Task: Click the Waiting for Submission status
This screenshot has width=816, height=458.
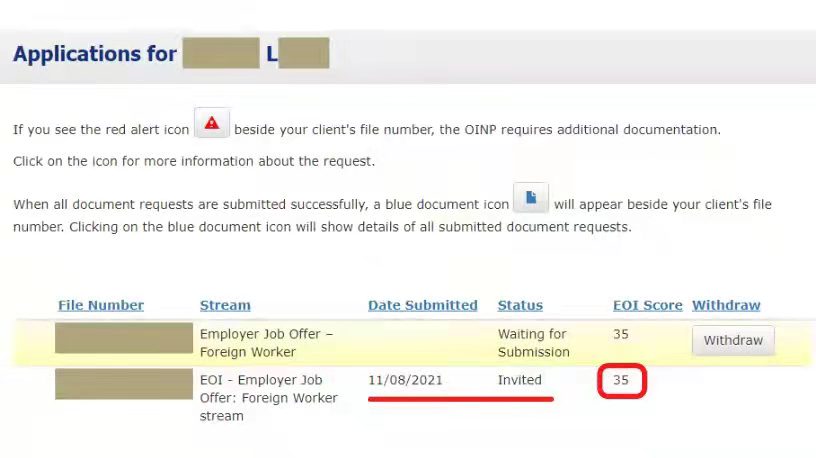Action: (533, 343)
